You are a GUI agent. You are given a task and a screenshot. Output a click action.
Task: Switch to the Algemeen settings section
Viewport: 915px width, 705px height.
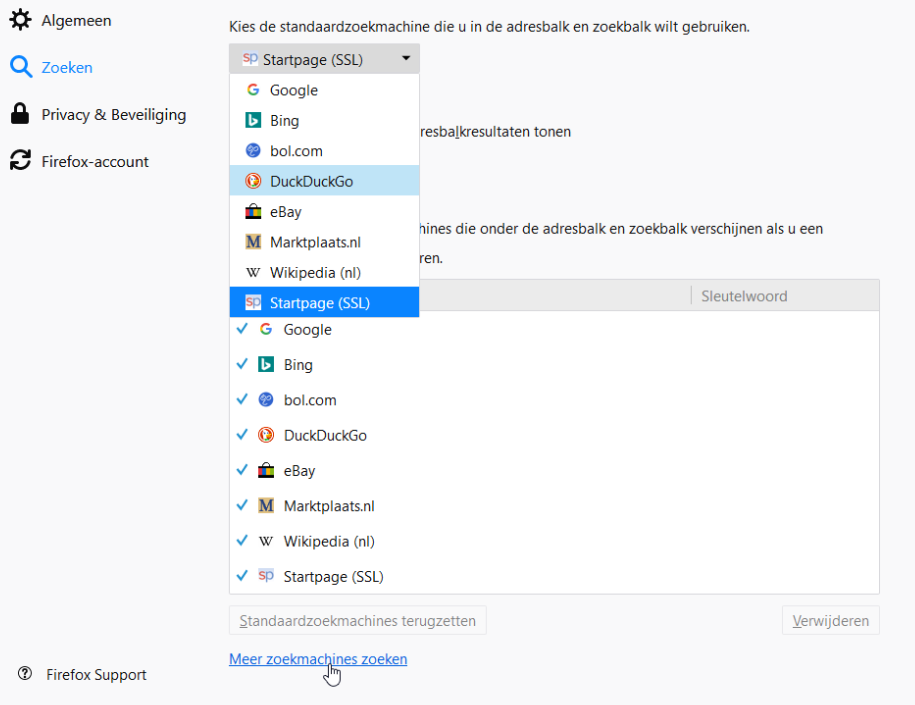76,20
